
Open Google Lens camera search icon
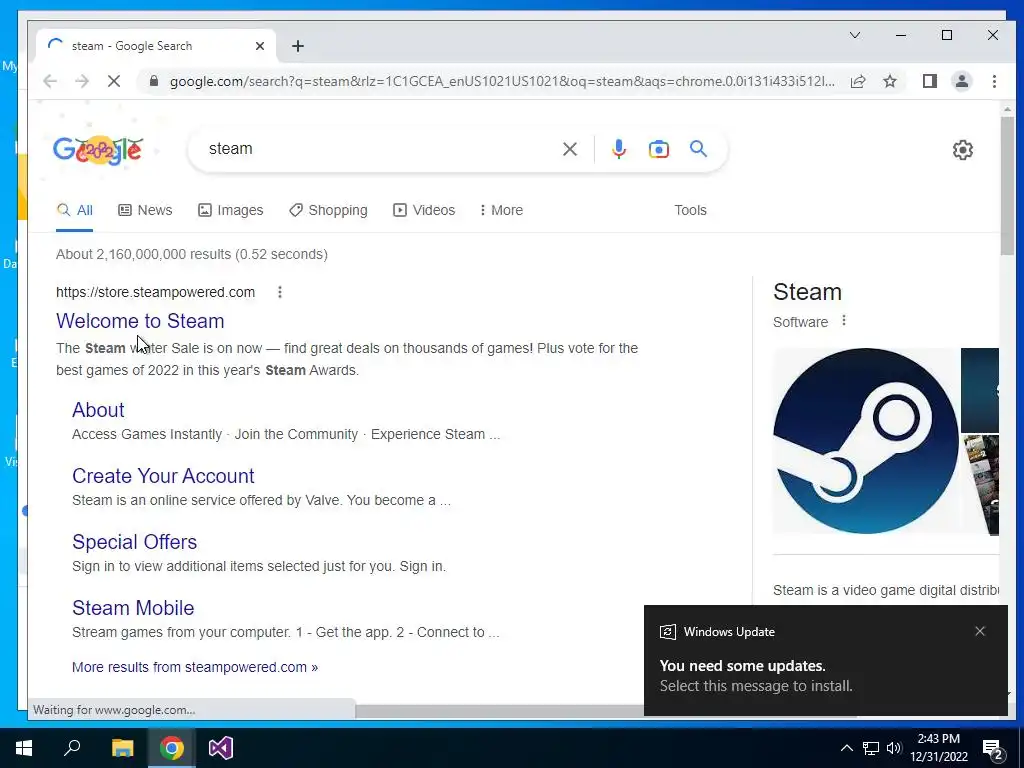pyautogui.click(x=658, y=149)
